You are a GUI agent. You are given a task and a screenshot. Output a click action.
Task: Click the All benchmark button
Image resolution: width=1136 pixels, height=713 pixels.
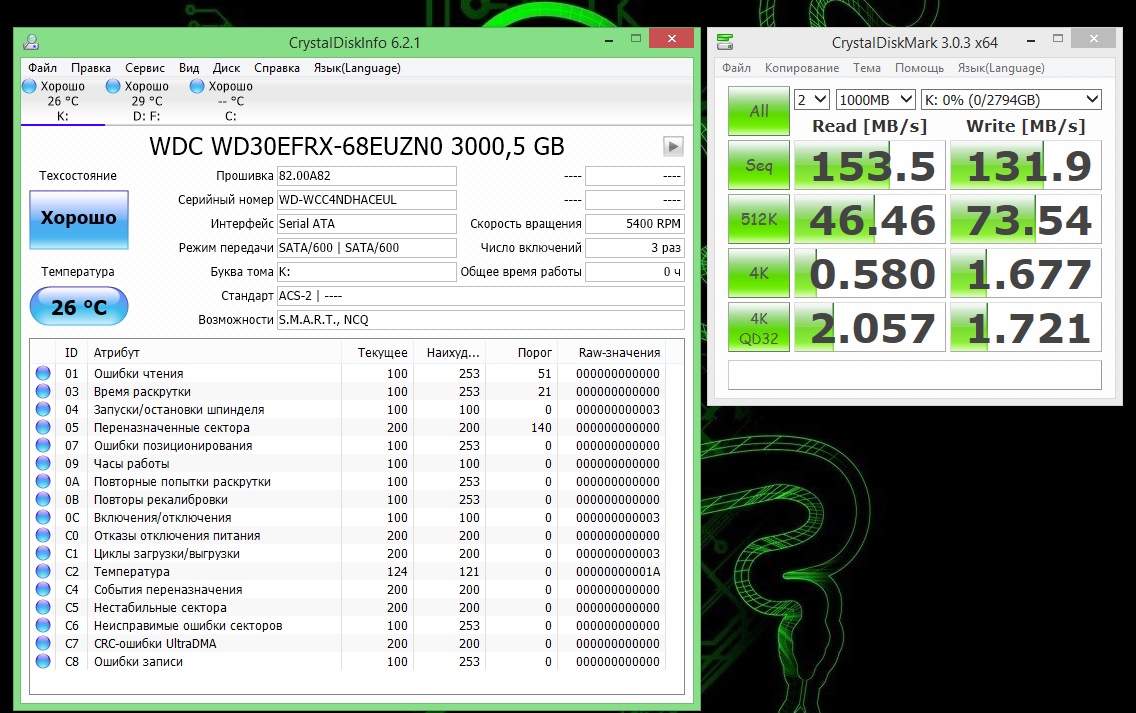759,111
